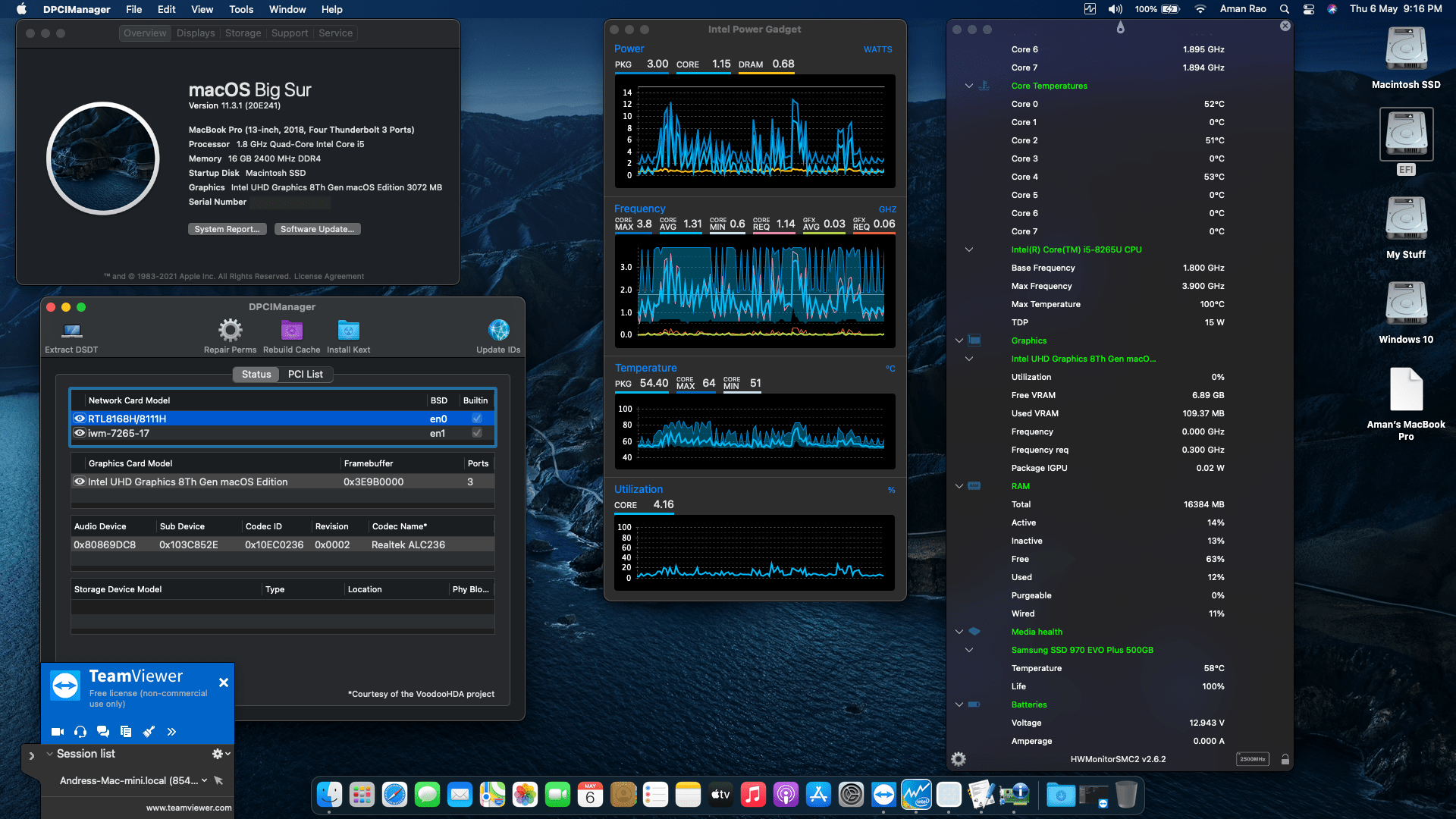
Task: Open TeamViewer session settings gear dropdown
Action: 221,754
